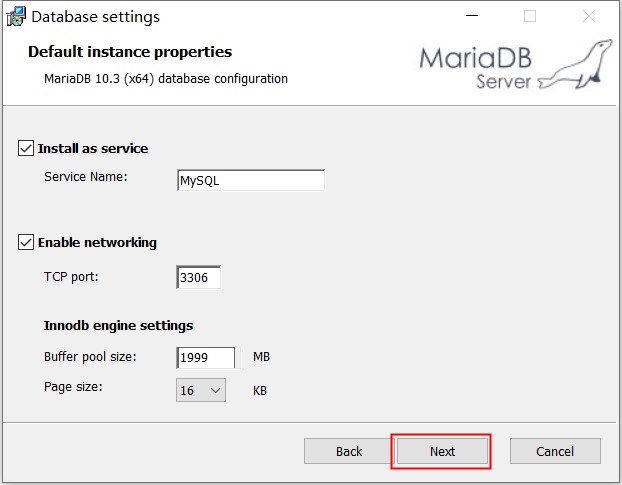Click the Buffer pool size input box

click(205, 358)
